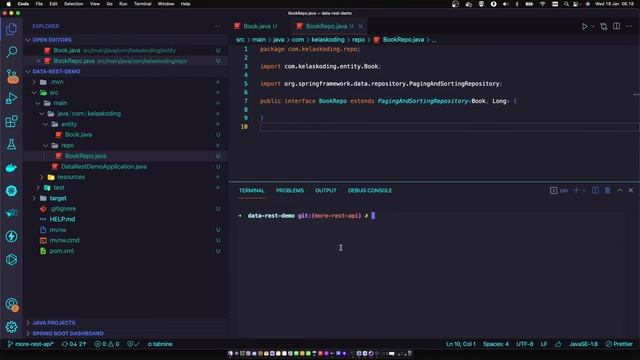
Task: Click the sync changes status item
Action: (74, 344)
